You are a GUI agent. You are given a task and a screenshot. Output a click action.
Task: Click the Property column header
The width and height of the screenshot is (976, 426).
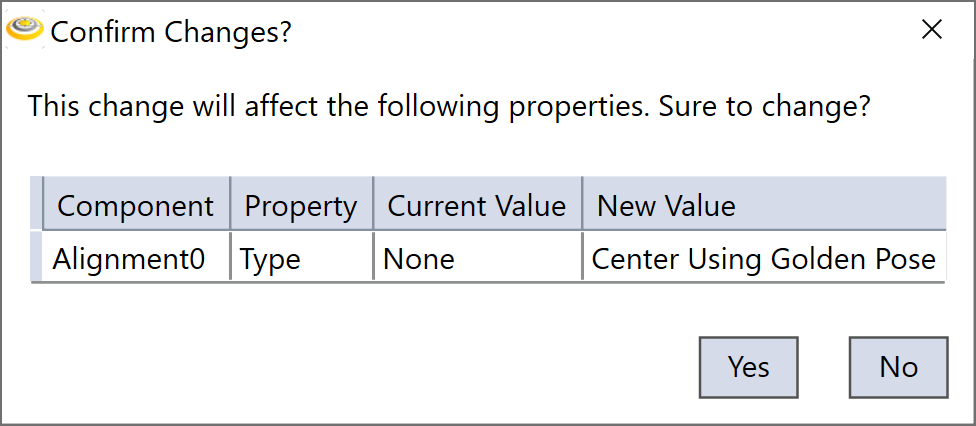pos(301,206)
